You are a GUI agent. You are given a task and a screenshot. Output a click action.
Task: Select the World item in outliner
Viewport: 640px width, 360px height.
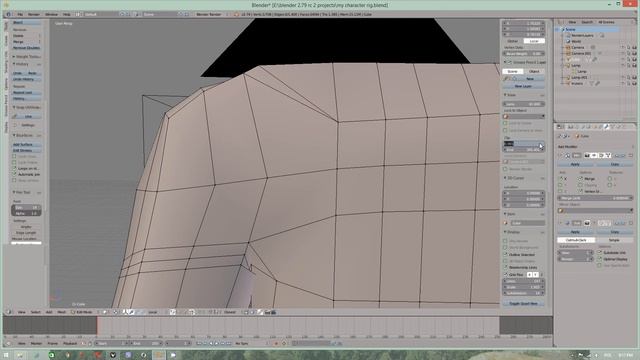point(576,41)
